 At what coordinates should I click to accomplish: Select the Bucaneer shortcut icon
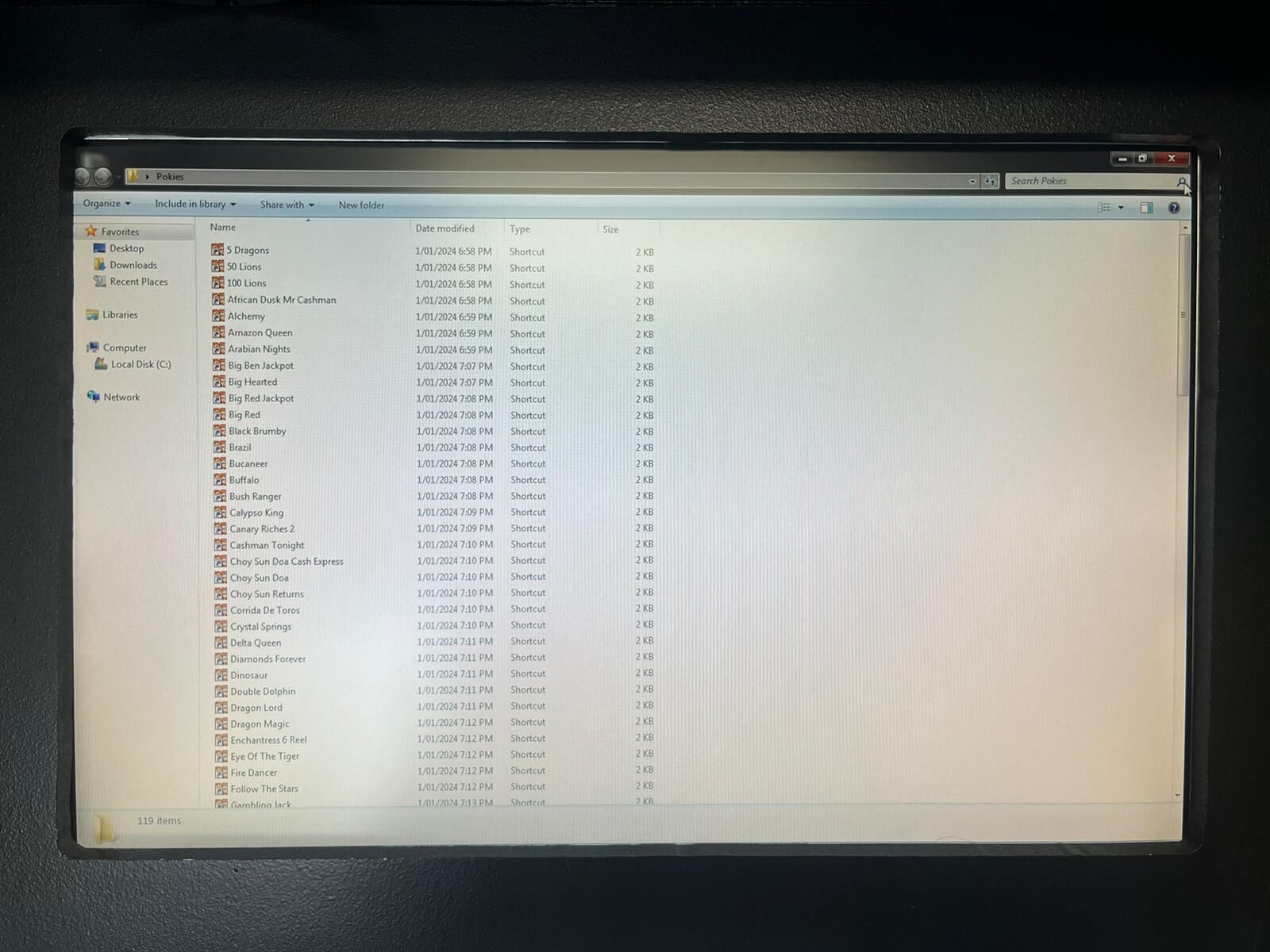click(220, 463)
